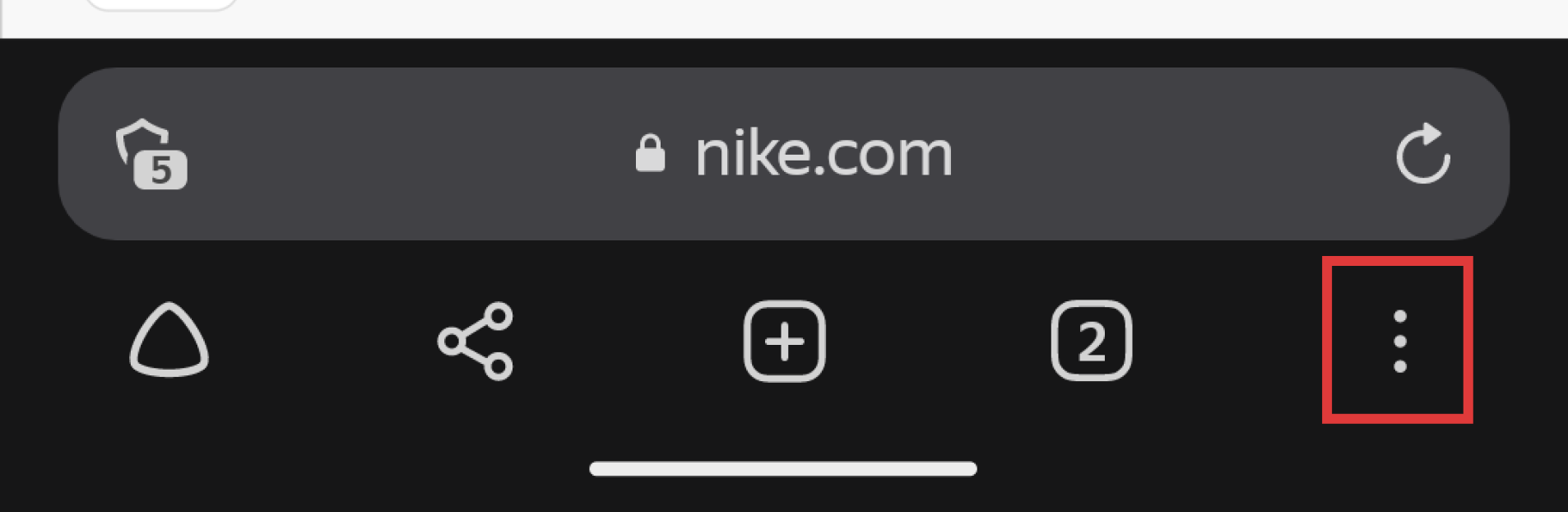1568x512 pixels.
Task: Click the rounded button at the page top
Action: (x=161, y=5)
